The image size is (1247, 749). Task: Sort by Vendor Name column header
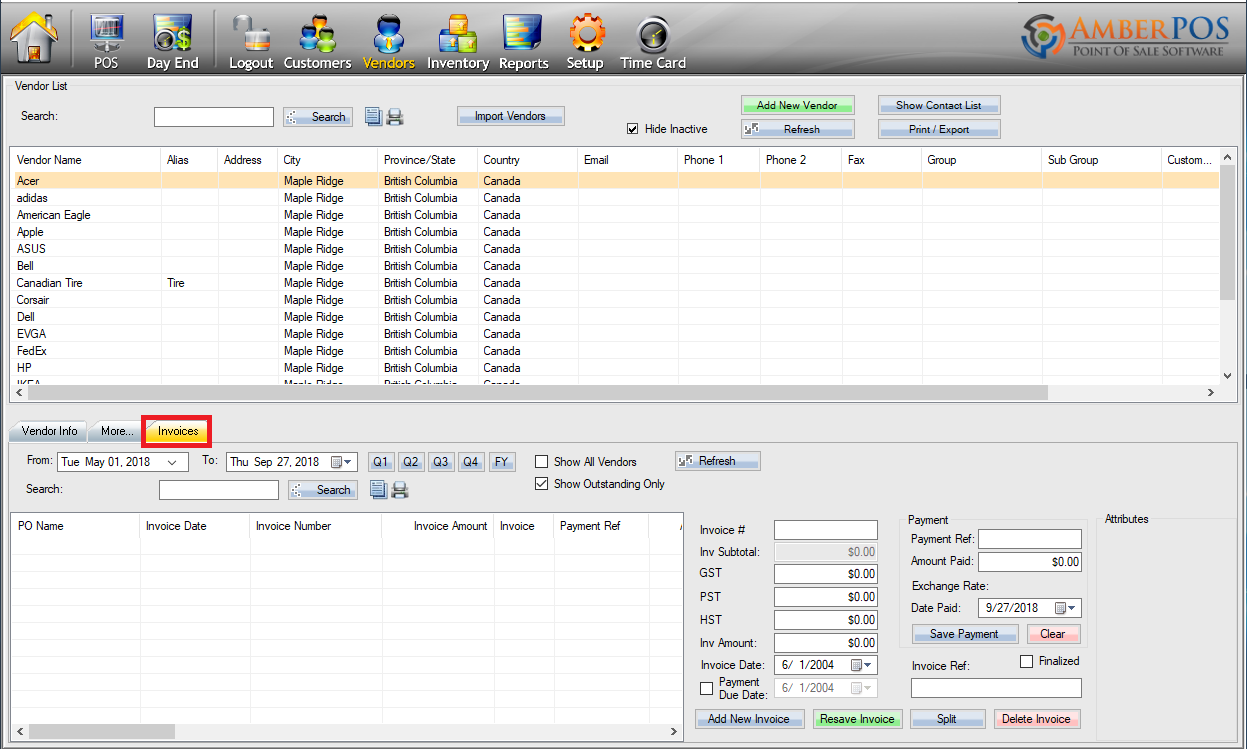coord(86,160)
